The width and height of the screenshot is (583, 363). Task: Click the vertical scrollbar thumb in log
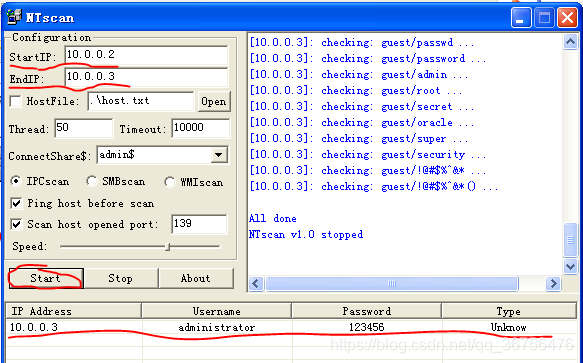tap(570, 240)
